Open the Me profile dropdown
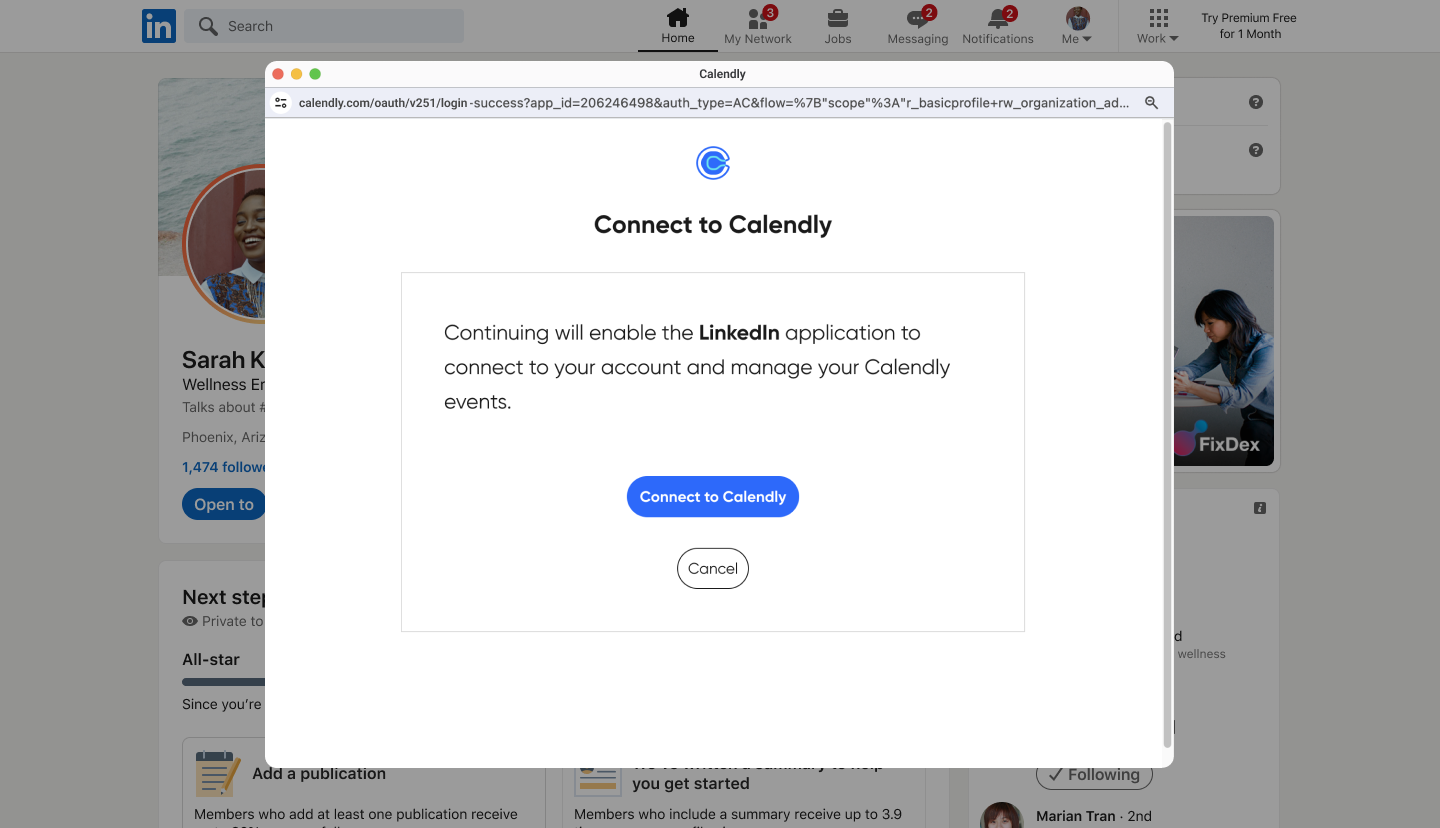Viewport: 1440px width, 828px height. pos(1076,24)
